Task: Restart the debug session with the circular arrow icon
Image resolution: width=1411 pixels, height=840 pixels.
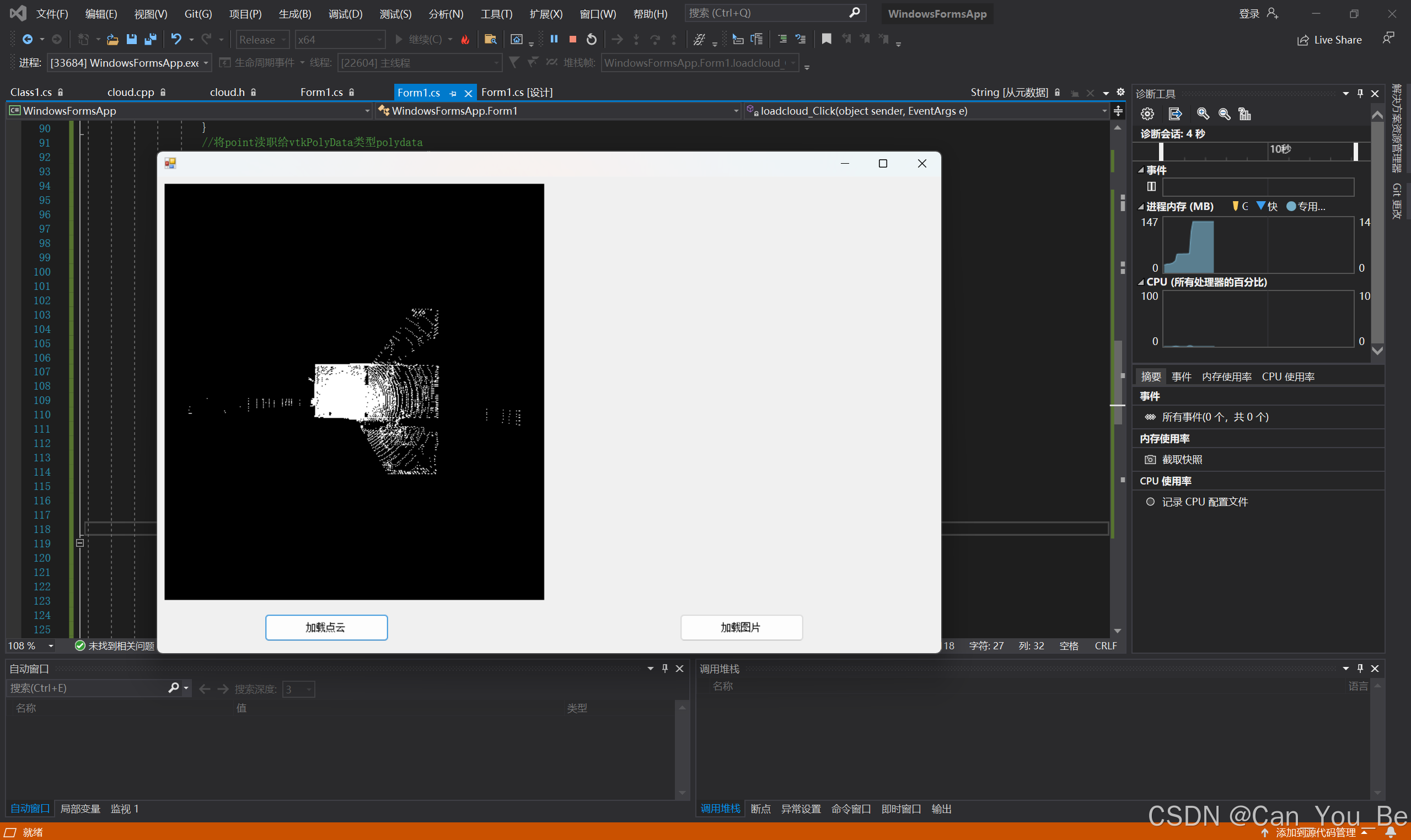Action: pyautogui.click(x=591, y=39)
